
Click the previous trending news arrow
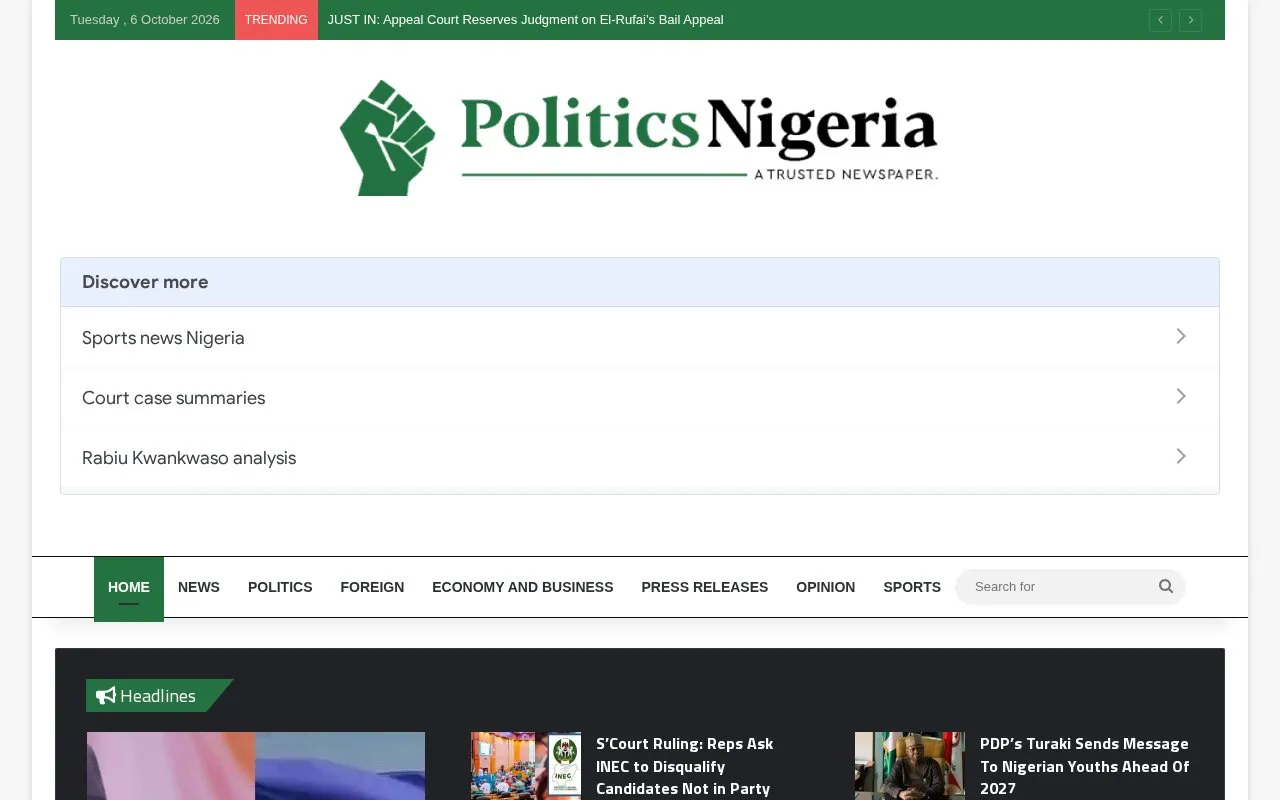[1160, 20]
